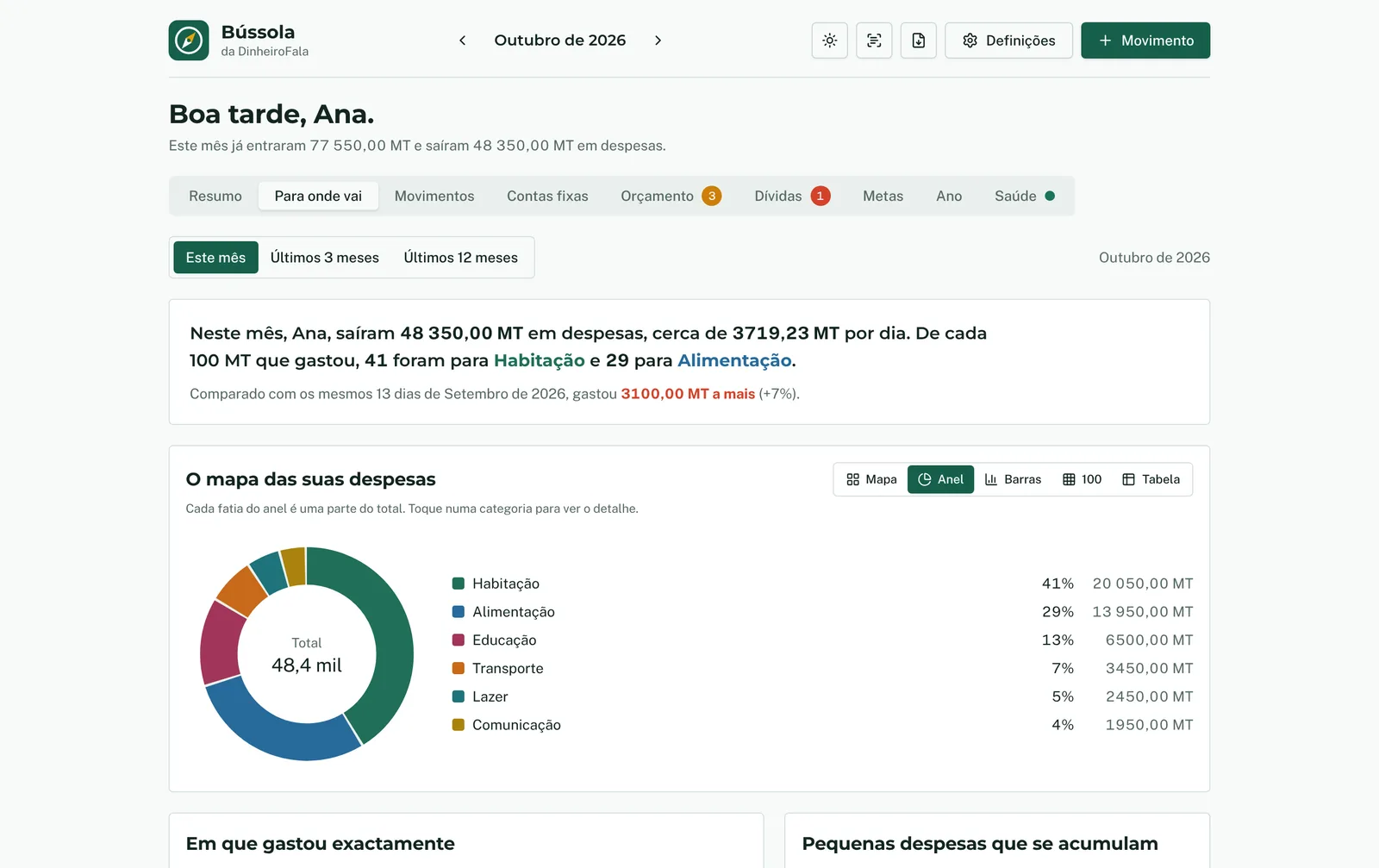Select the Lazer legend label

click(490, 696)
